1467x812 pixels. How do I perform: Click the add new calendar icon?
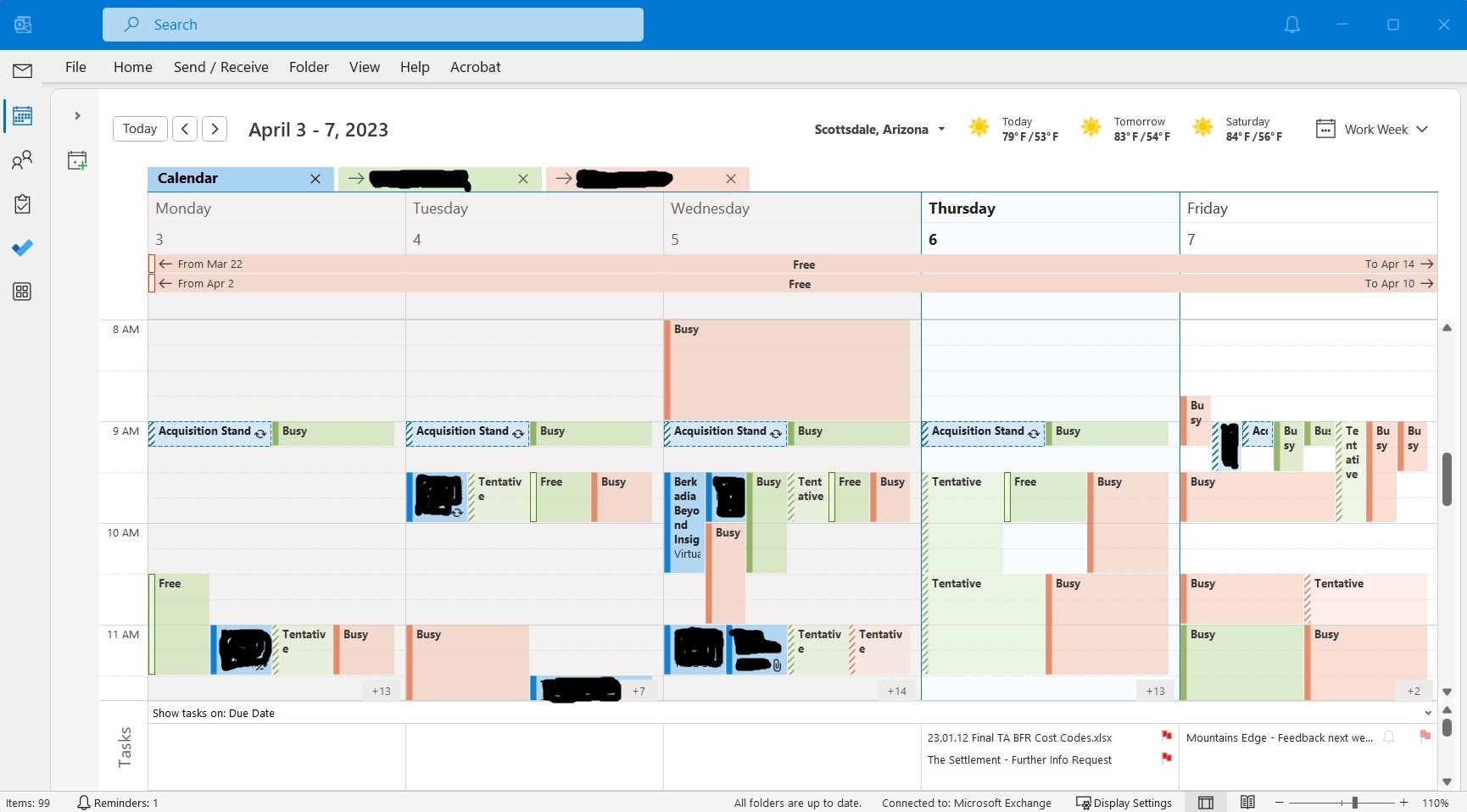click(77, 160)
